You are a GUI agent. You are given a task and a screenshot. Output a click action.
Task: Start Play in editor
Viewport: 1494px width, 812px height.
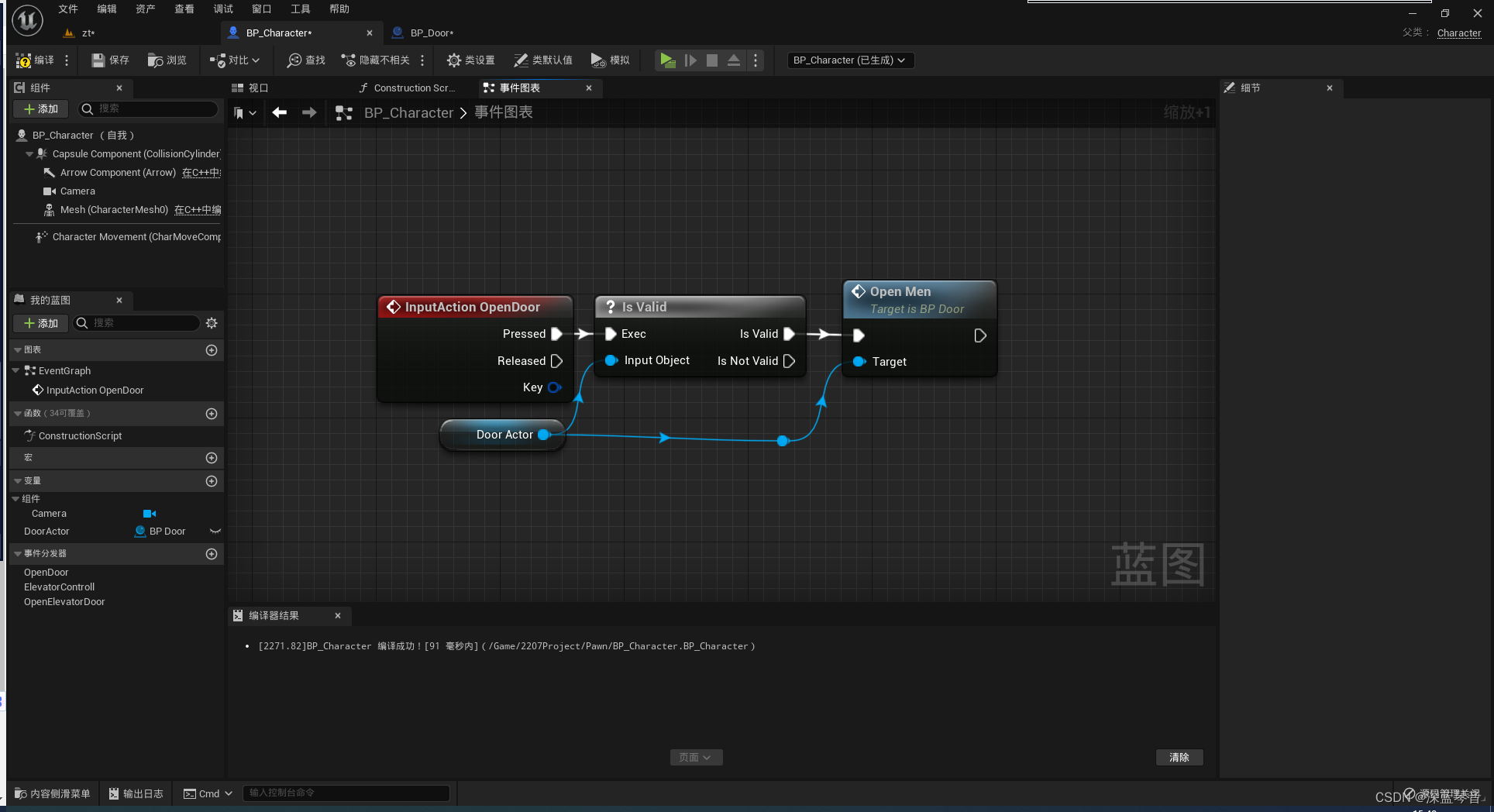(x=667, y=60)
